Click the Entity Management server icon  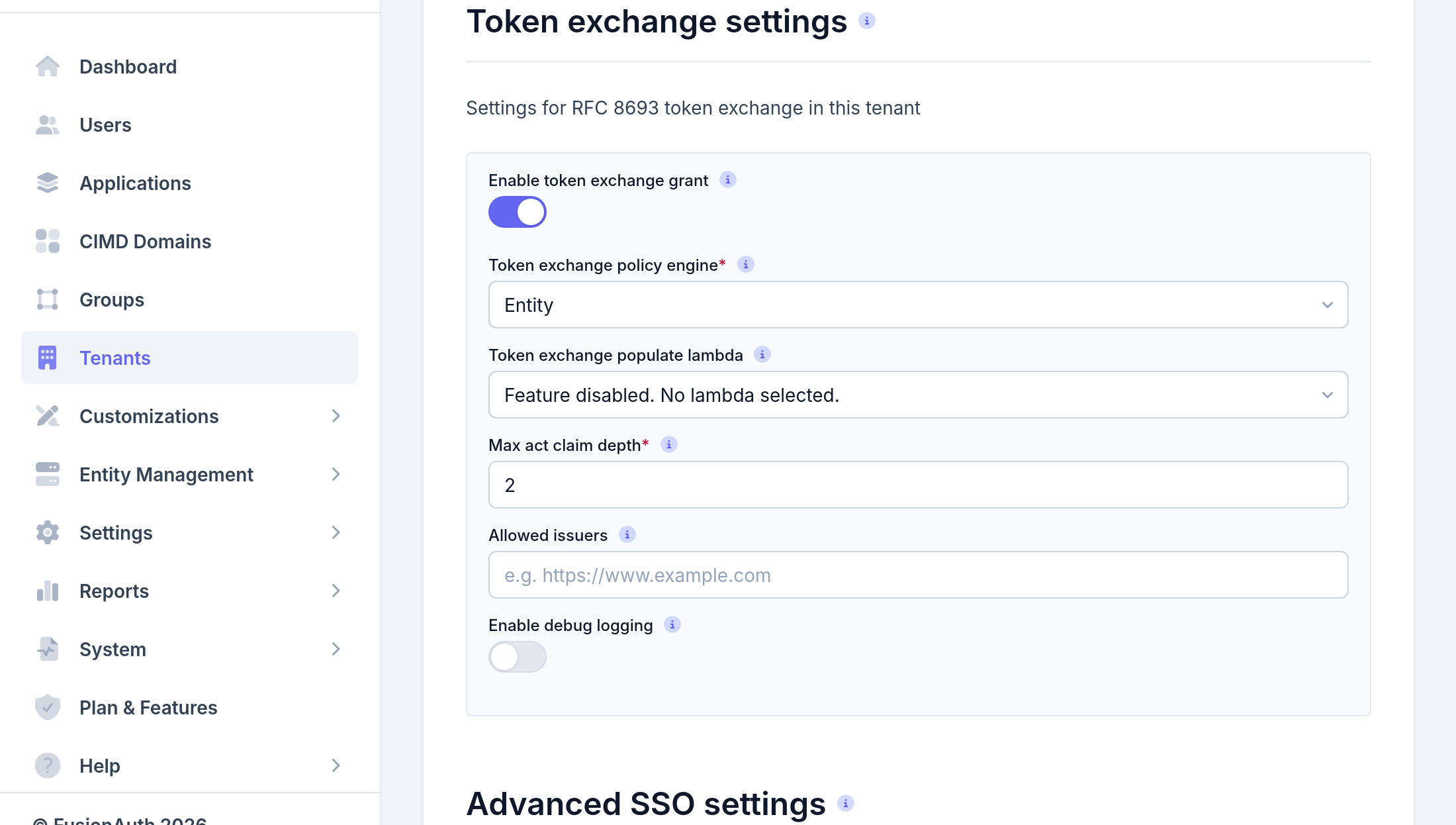48,475
